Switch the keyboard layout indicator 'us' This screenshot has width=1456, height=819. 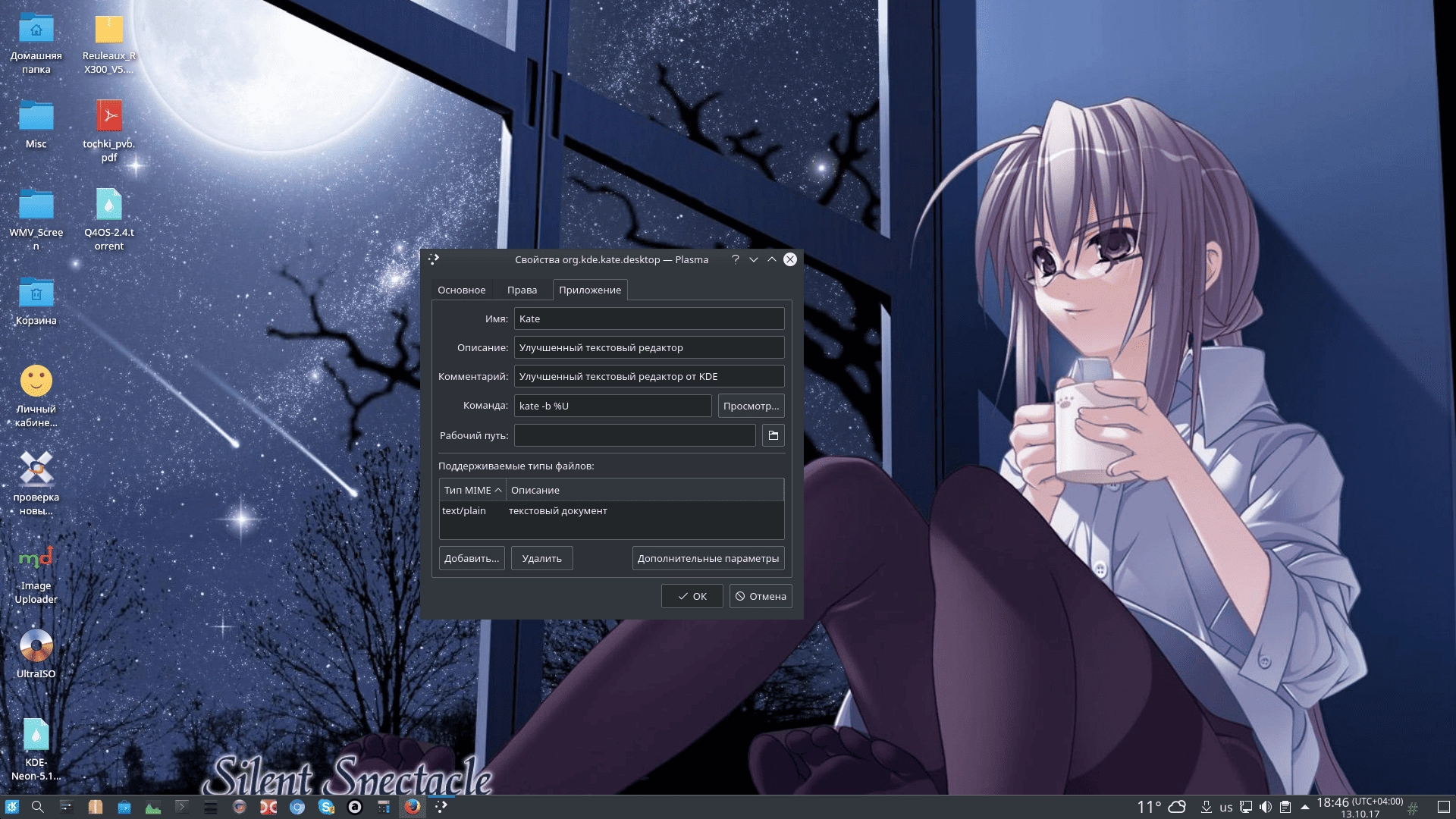(1225, 808)
